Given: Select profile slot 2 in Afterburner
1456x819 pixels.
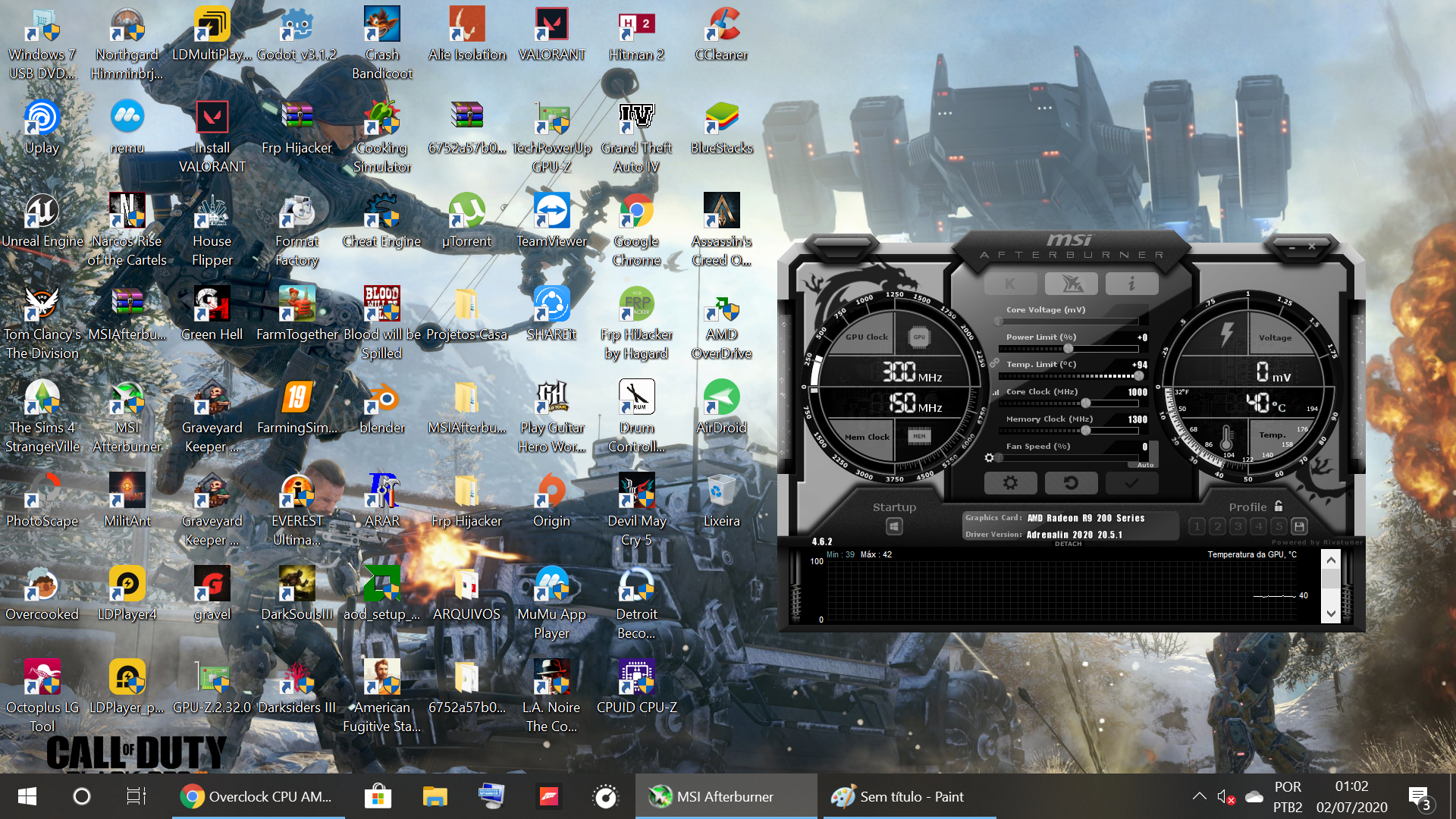Looking at the screenshot, I should 1217,526.
